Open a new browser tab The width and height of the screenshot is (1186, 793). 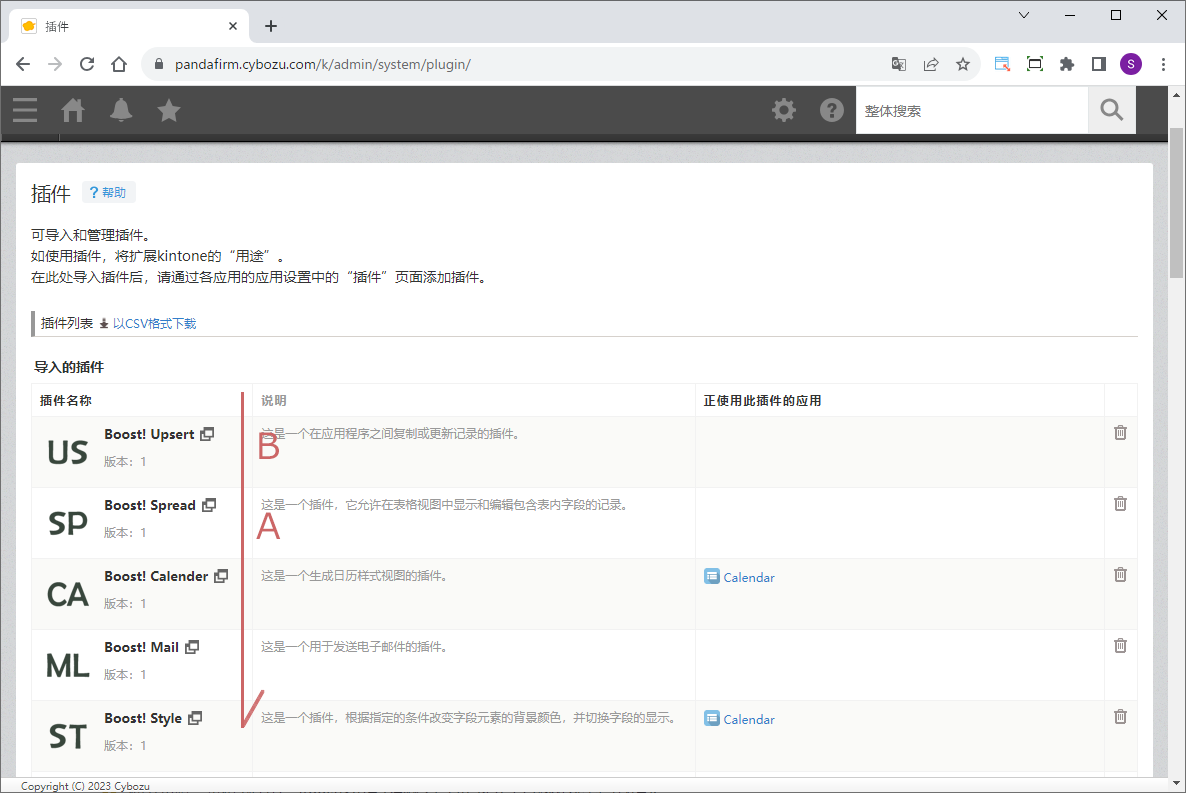271,26
